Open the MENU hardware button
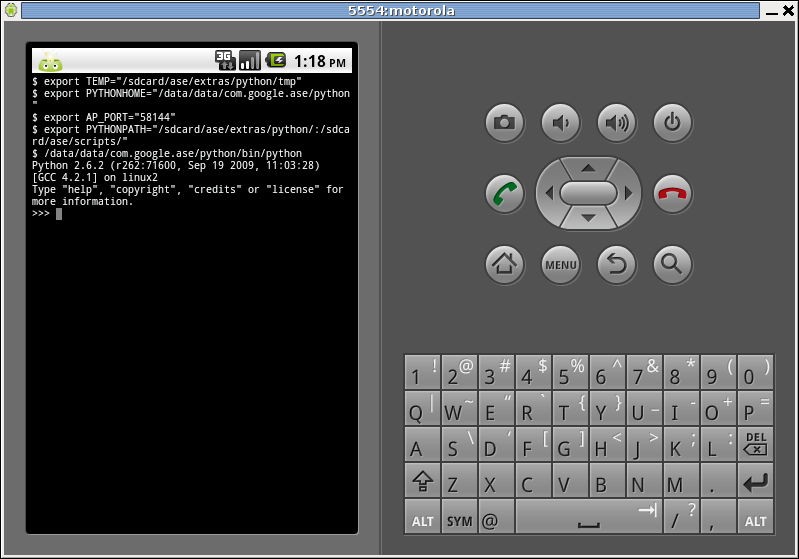Screen dimensions: 799x559 (561, 264)
